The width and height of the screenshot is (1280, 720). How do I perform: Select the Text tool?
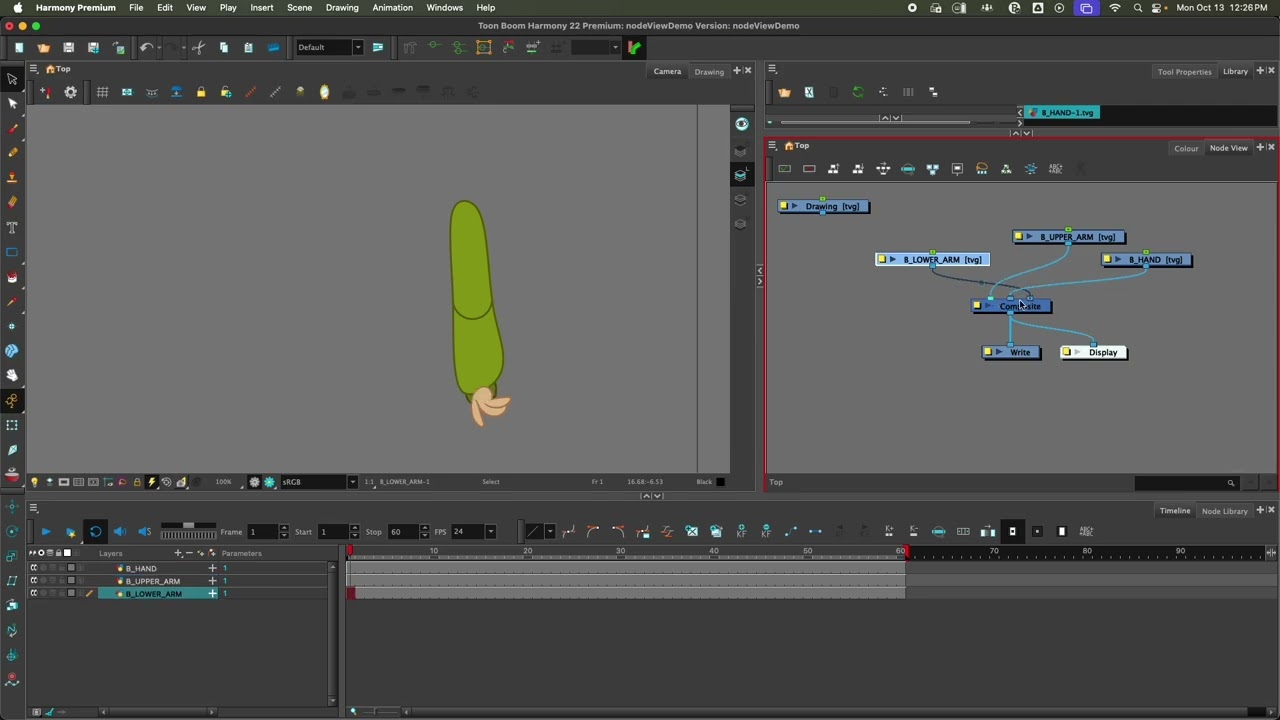click(x=12, y=227)
